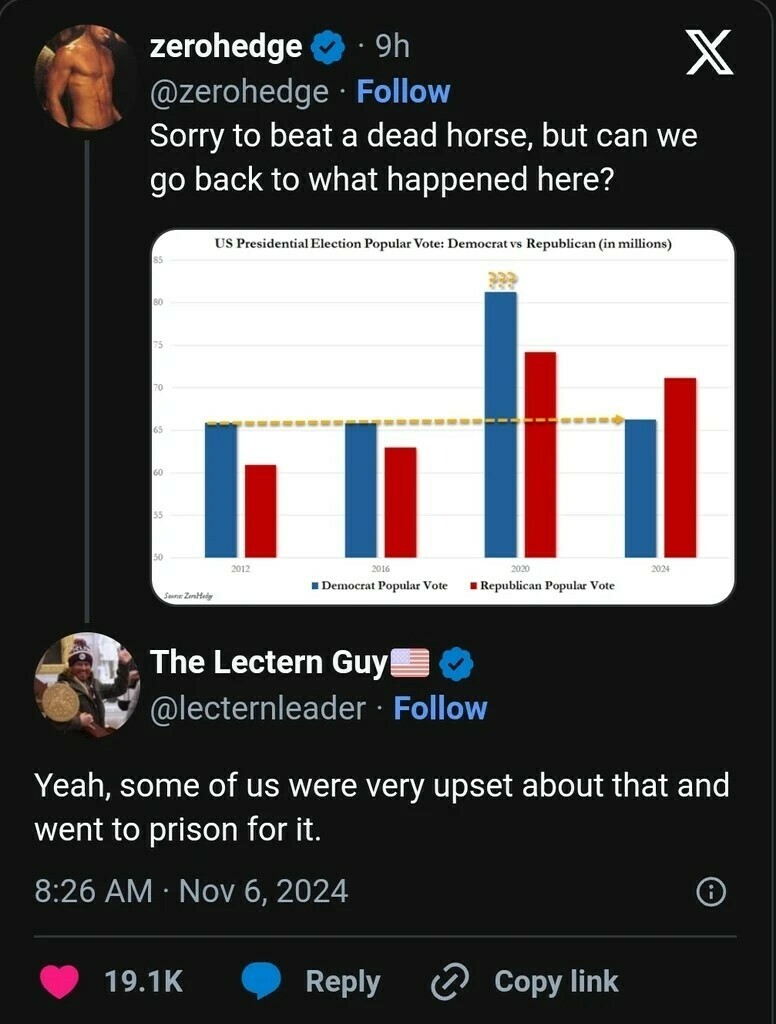Click the X logo icon
This screenshot has width=776, height=1024.
click(x=710, y=52)
